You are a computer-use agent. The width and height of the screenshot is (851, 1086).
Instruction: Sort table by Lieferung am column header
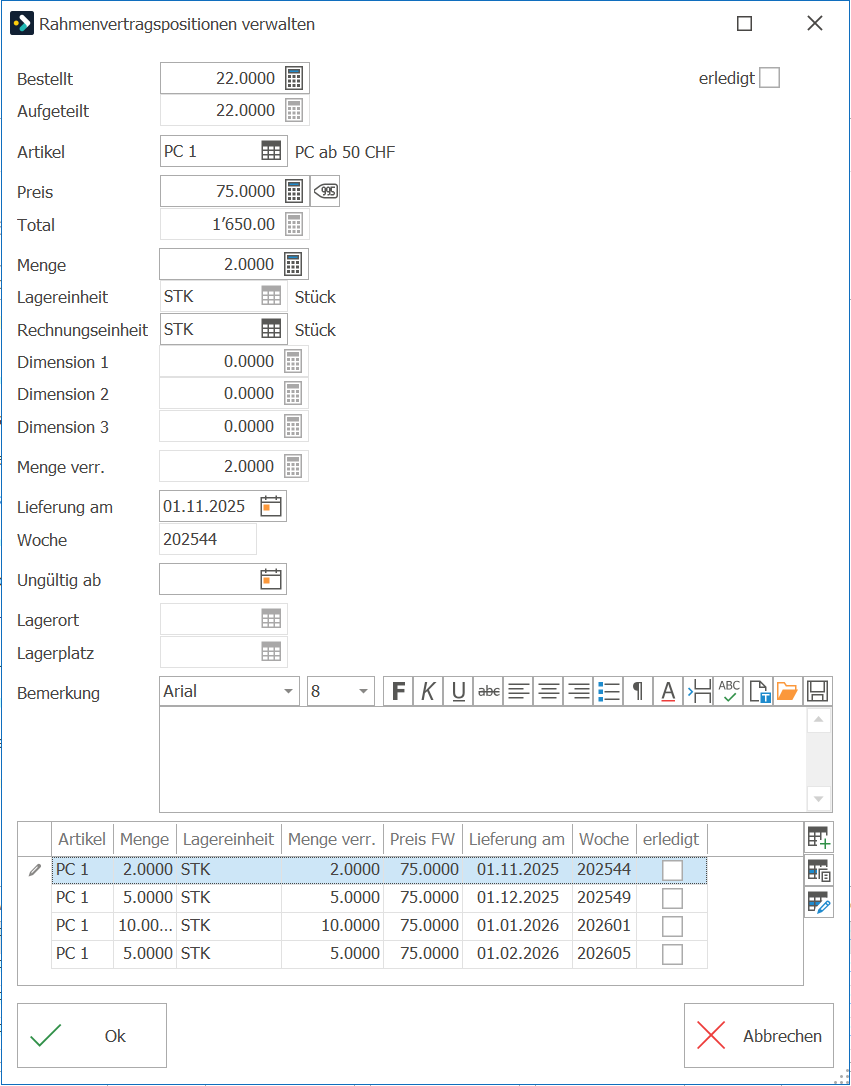pyautogui.click(x=517, y=839)
